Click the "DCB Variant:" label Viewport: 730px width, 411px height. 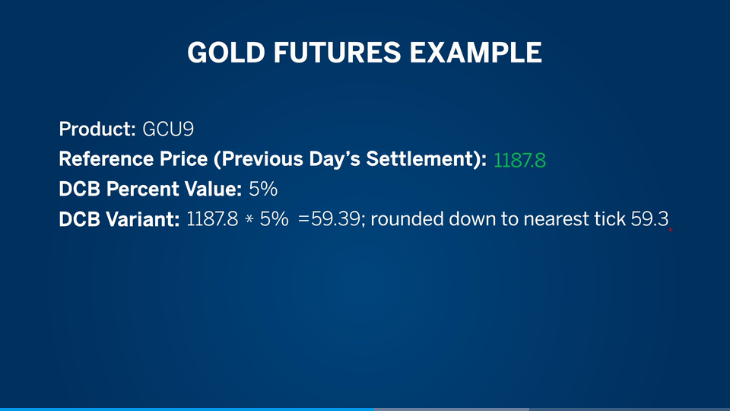(x=119, y=220)
